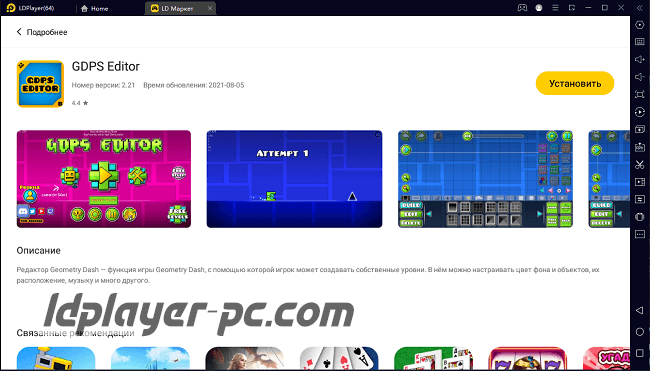
Task: Click Время обновления: 2021-08-05 text
Action: [x=194, y=85]
